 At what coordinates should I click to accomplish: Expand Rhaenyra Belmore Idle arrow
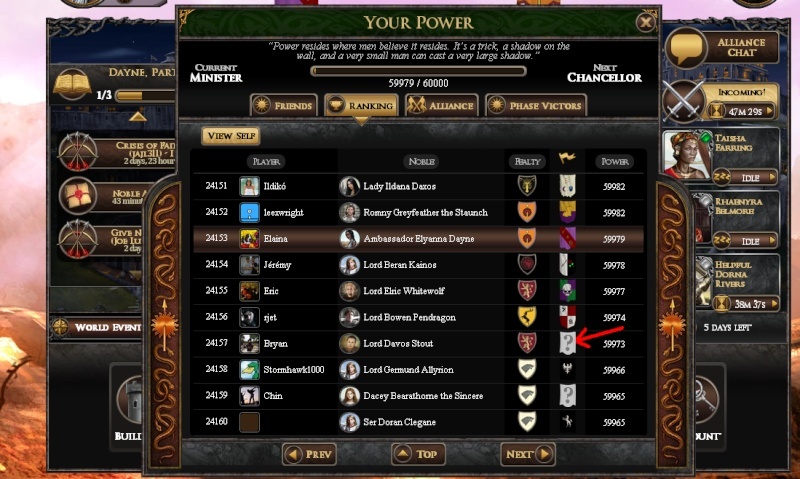(x=772, y=240)
